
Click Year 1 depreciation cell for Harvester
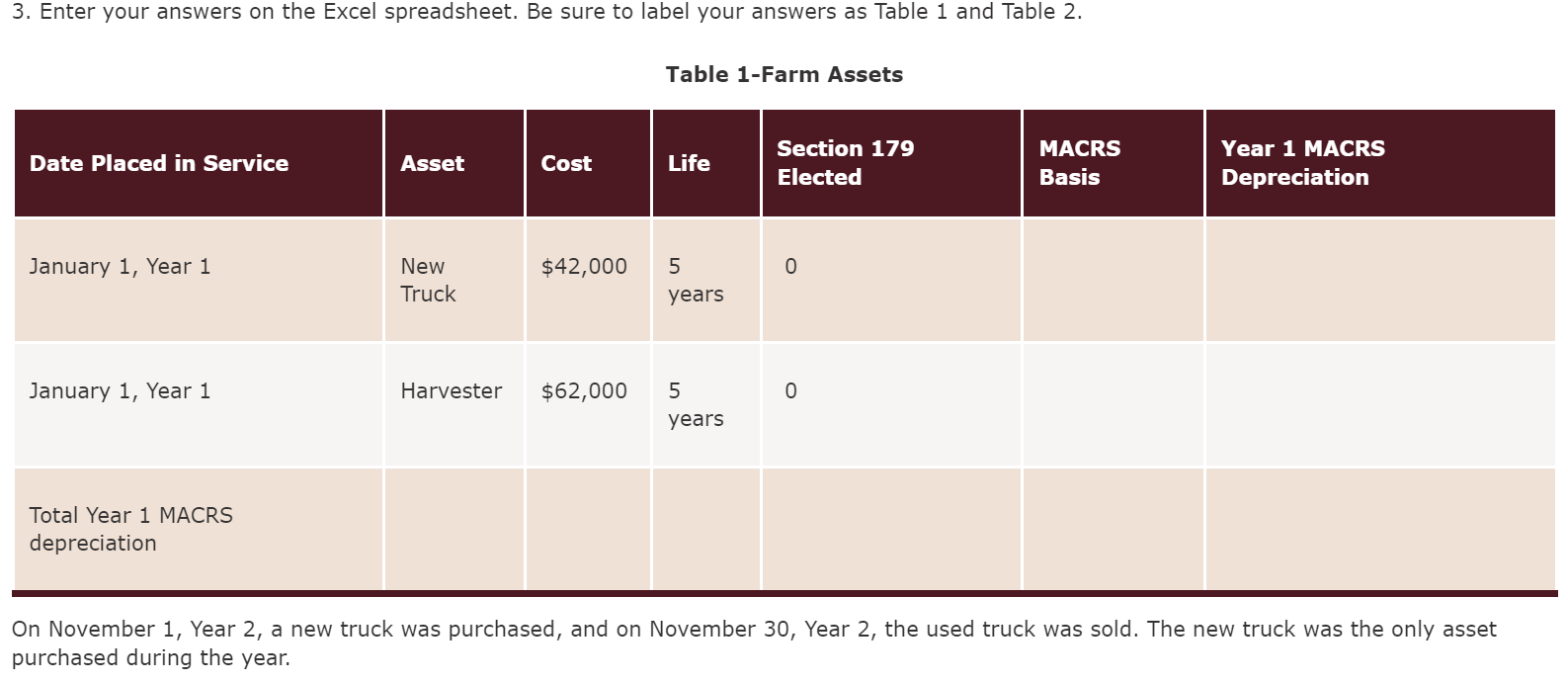tap(1380, 405)
